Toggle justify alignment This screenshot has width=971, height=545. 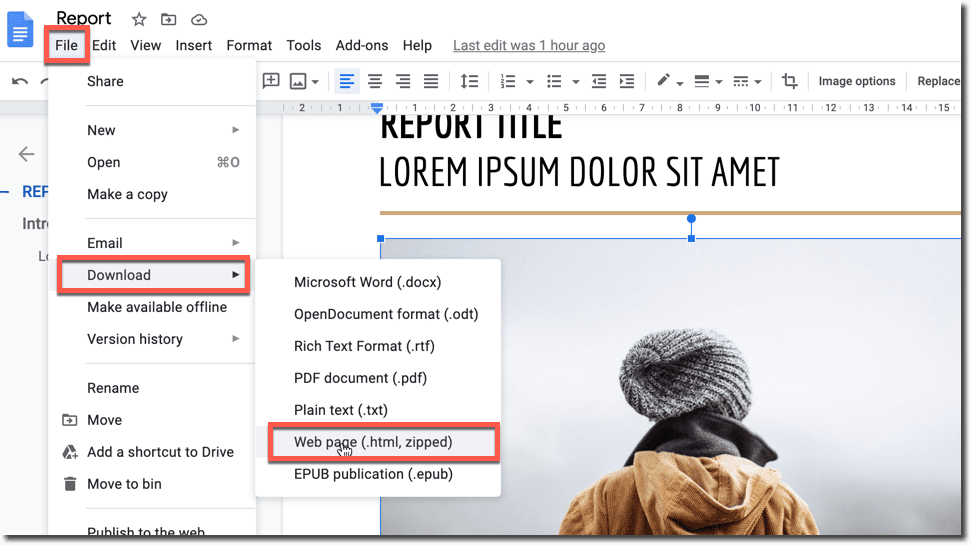click(431, 81)
